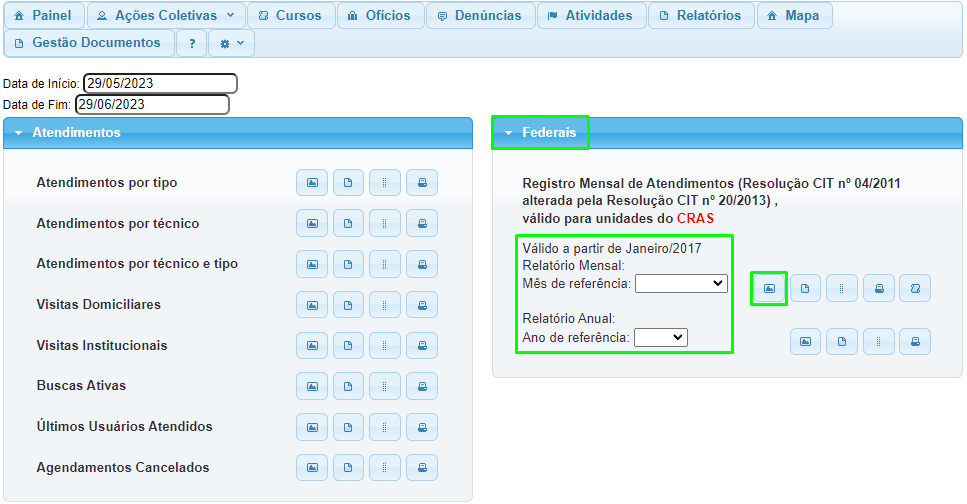This screenshot has width=967, height=504.
Task: Click image icon for Visitas Institucionais
Action: coord(312,345)
